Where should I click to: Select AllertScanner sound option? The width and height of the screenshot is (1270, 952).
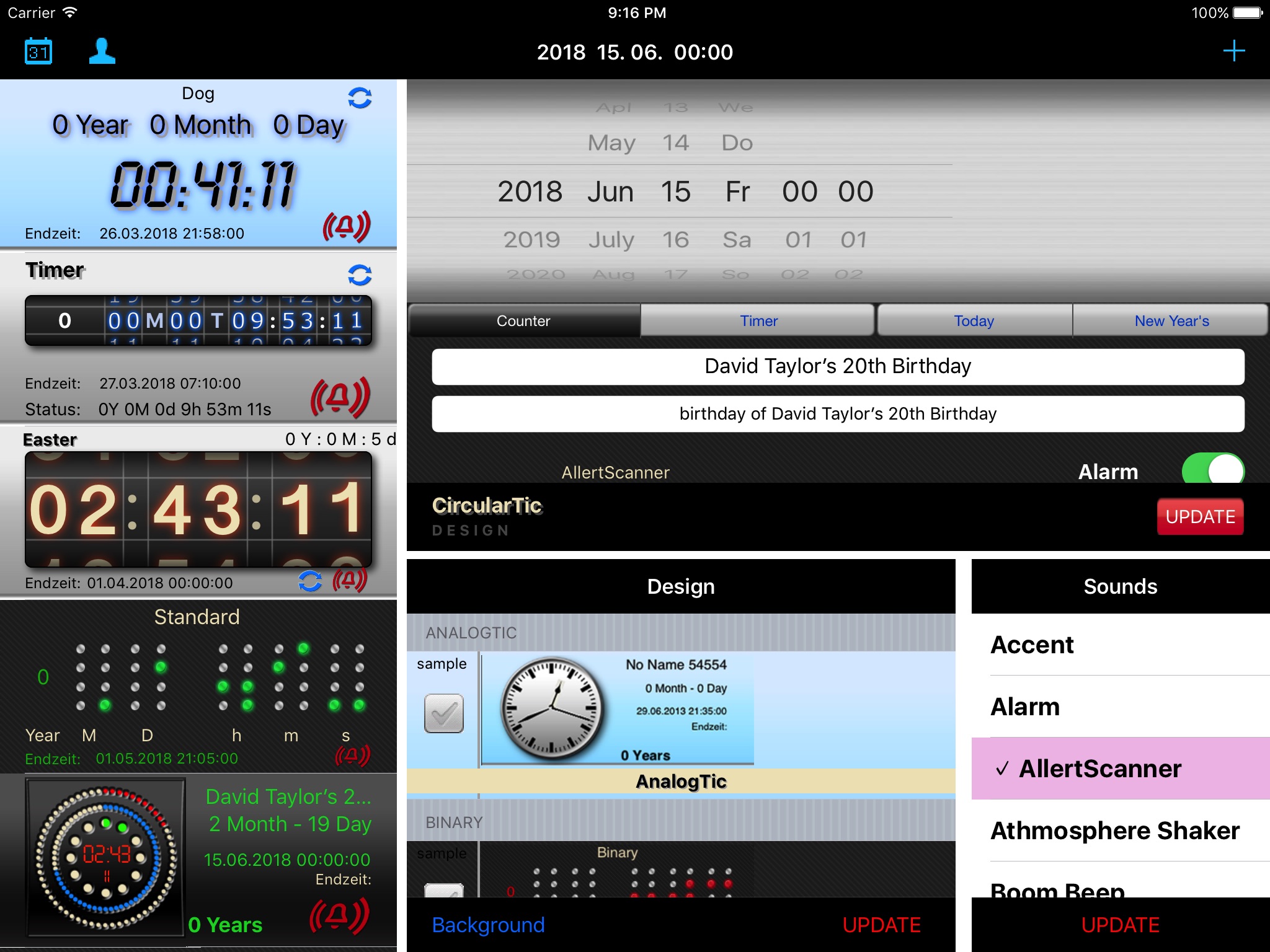(1113, 770)
